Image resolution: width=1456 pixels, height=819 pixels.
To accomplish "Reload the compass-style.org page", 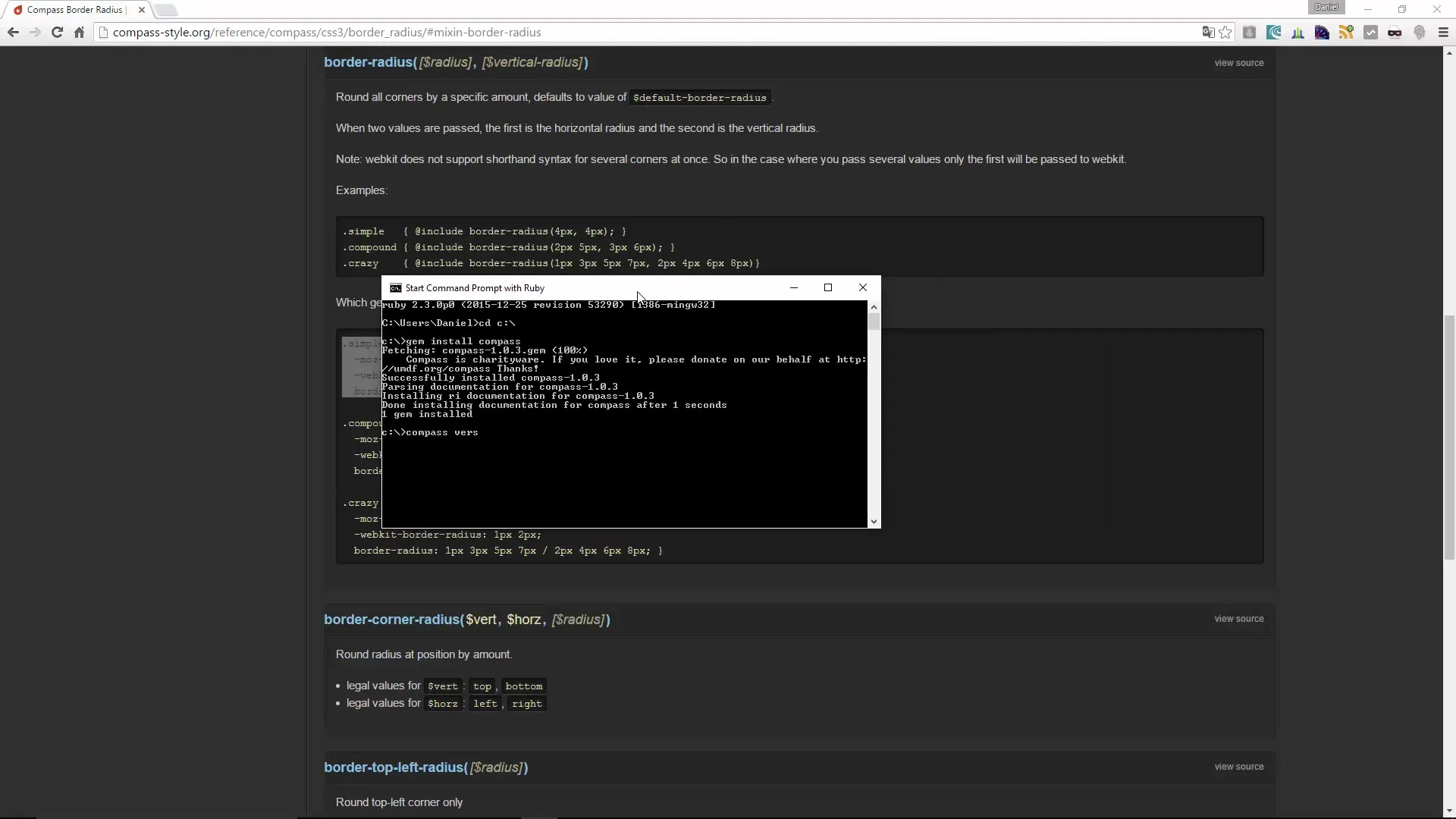I will click(x=57, y=33).
